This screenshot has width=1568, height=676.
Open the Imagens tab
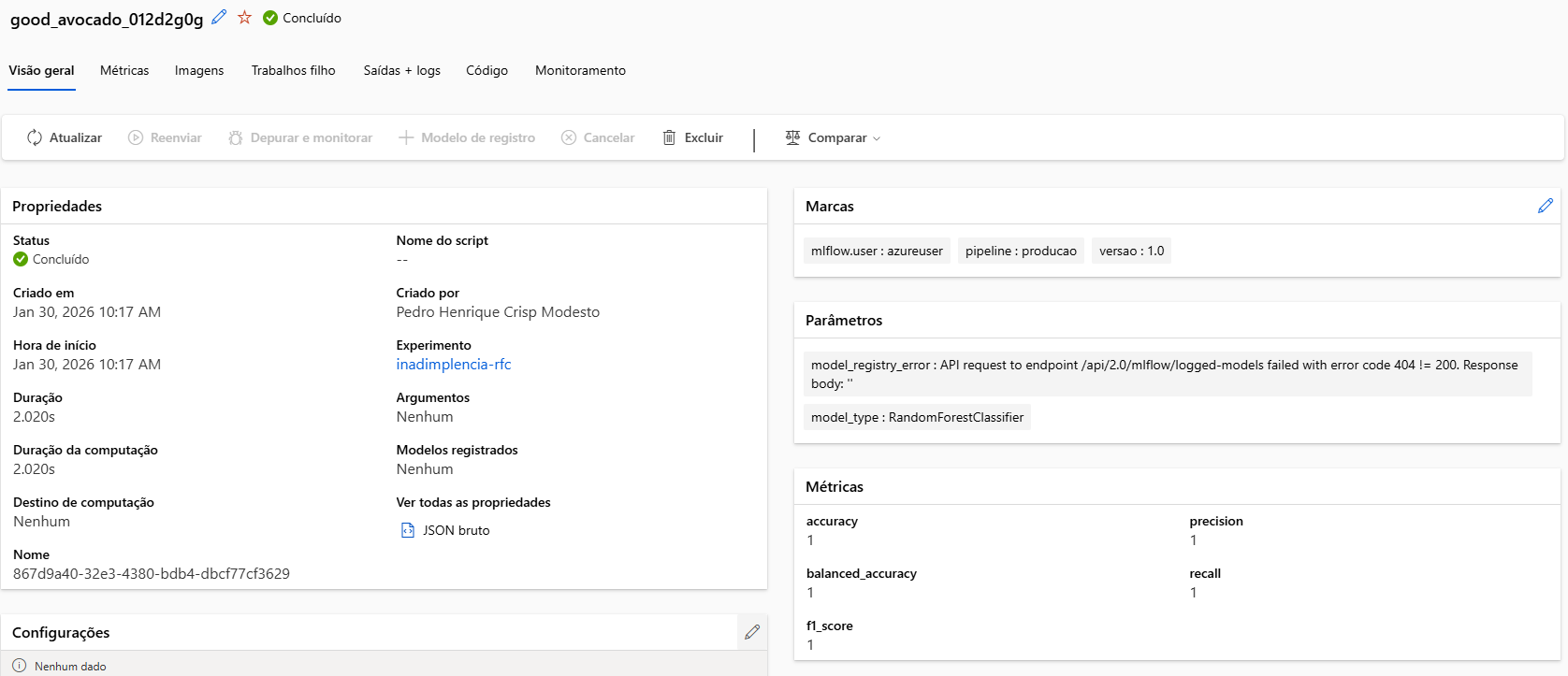coord(199,70)
